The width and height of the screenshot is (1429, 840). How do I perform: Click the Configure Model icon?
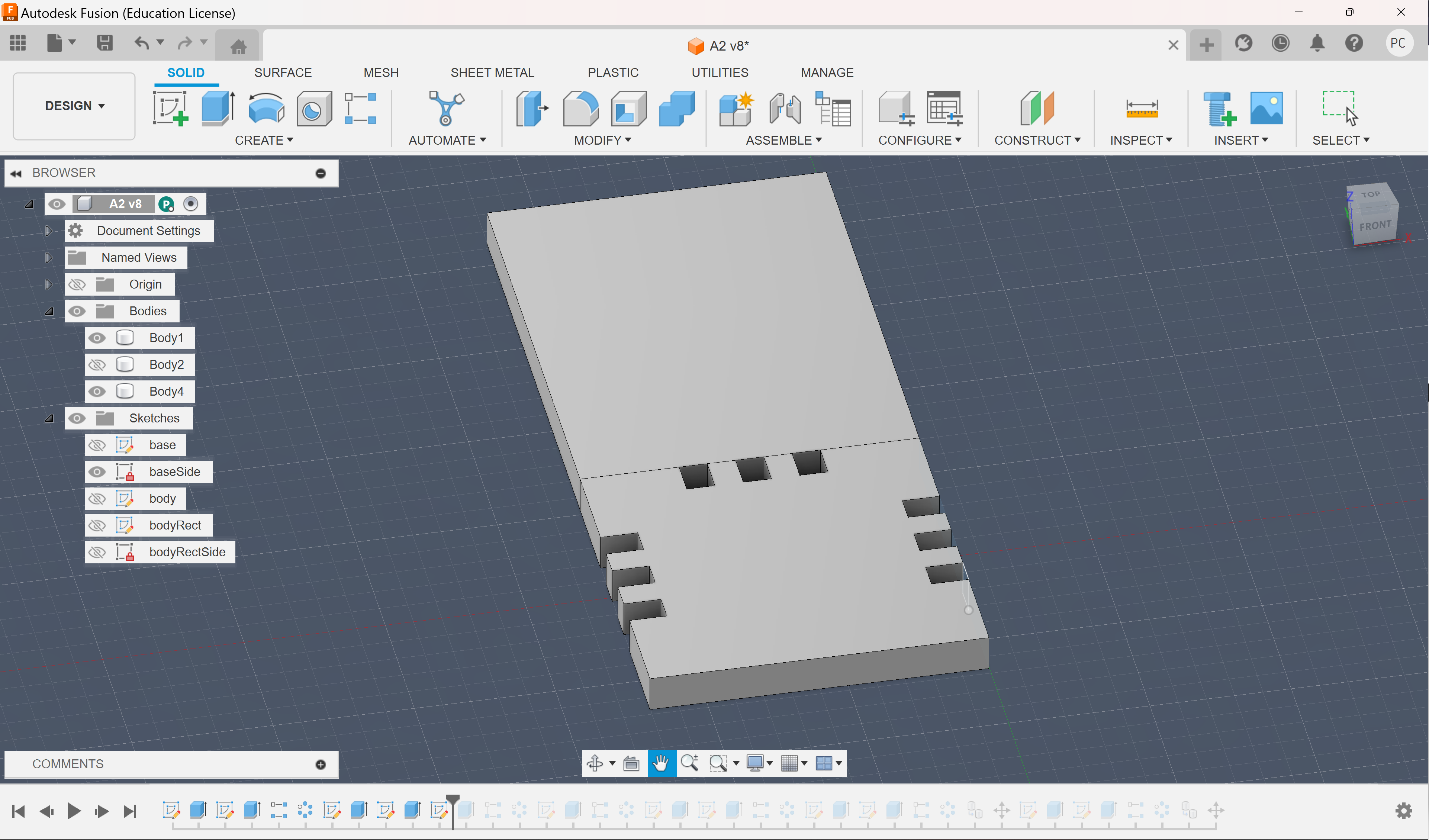point(896,108)
